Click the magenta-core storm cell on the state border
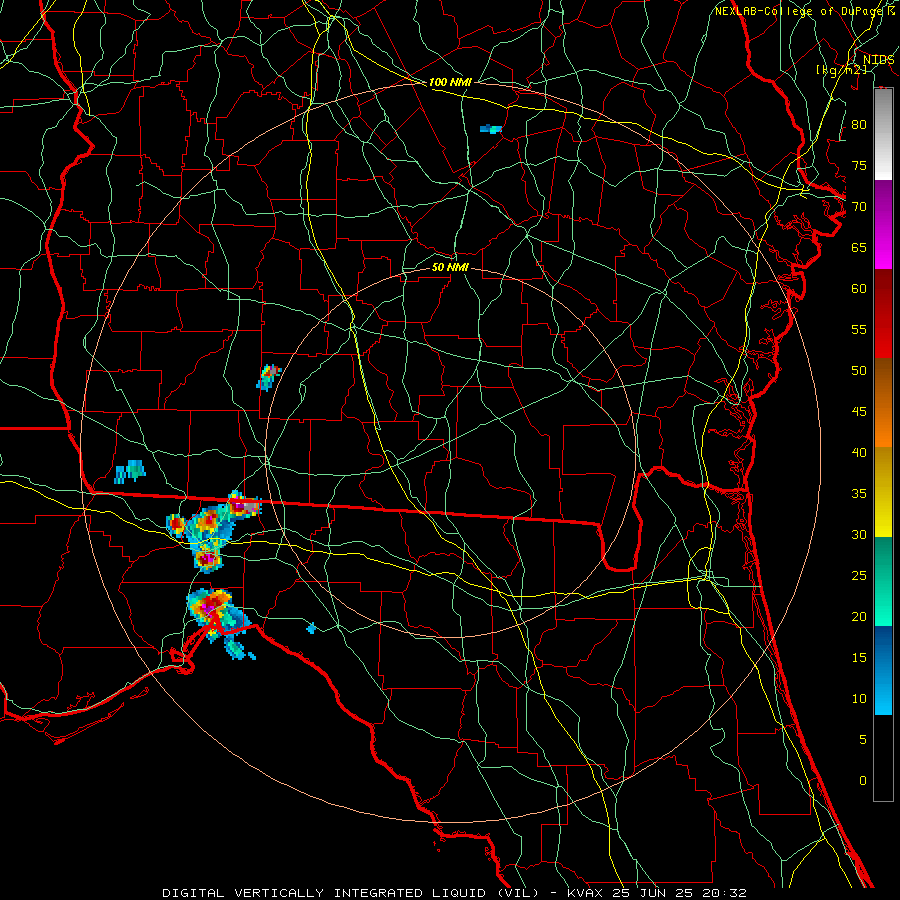Viewport: 900px width, 900px height. click(x=244, y=506)
